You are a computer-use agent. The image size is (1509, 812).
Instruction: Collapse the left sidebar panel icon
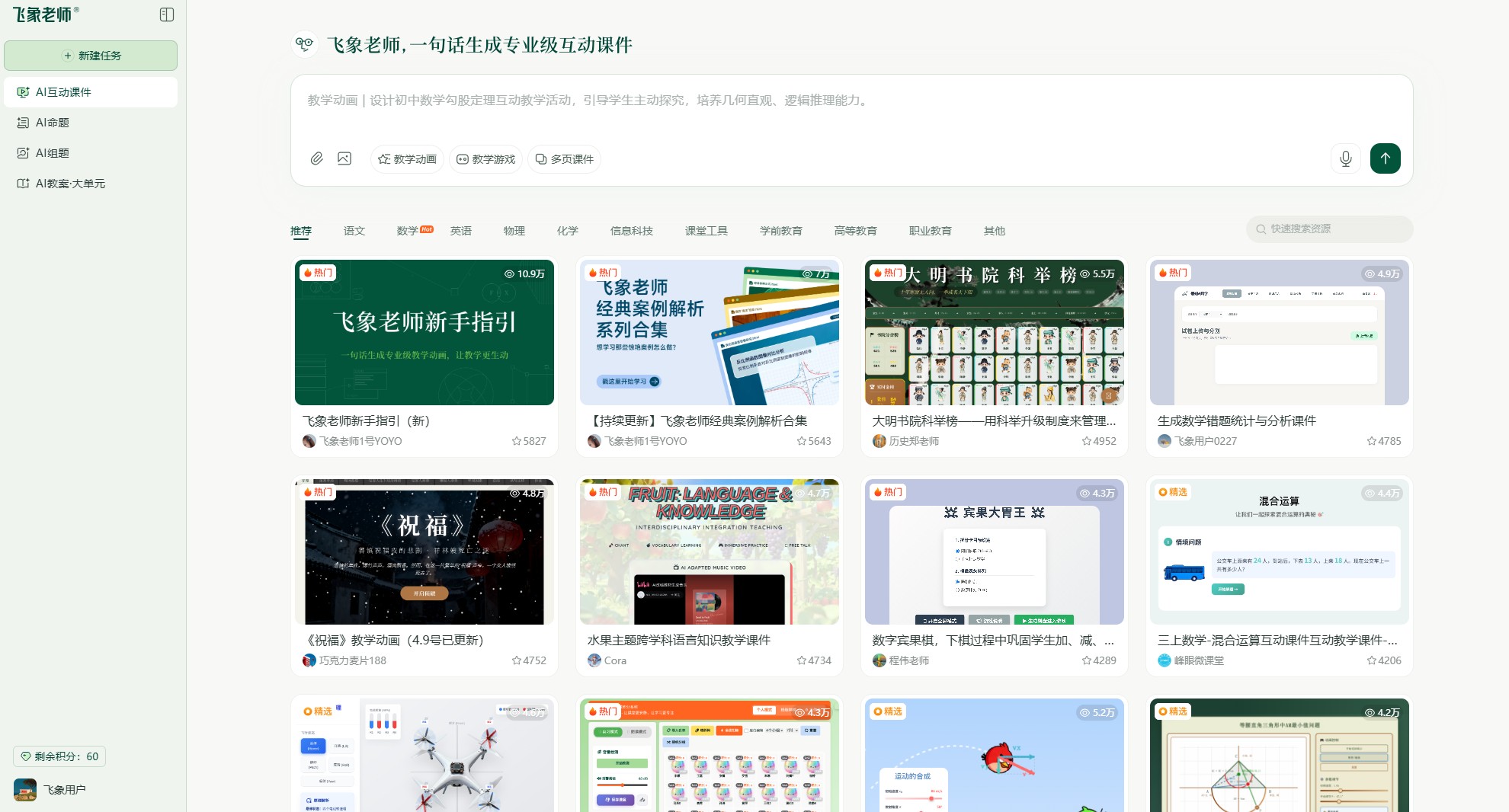167,14
